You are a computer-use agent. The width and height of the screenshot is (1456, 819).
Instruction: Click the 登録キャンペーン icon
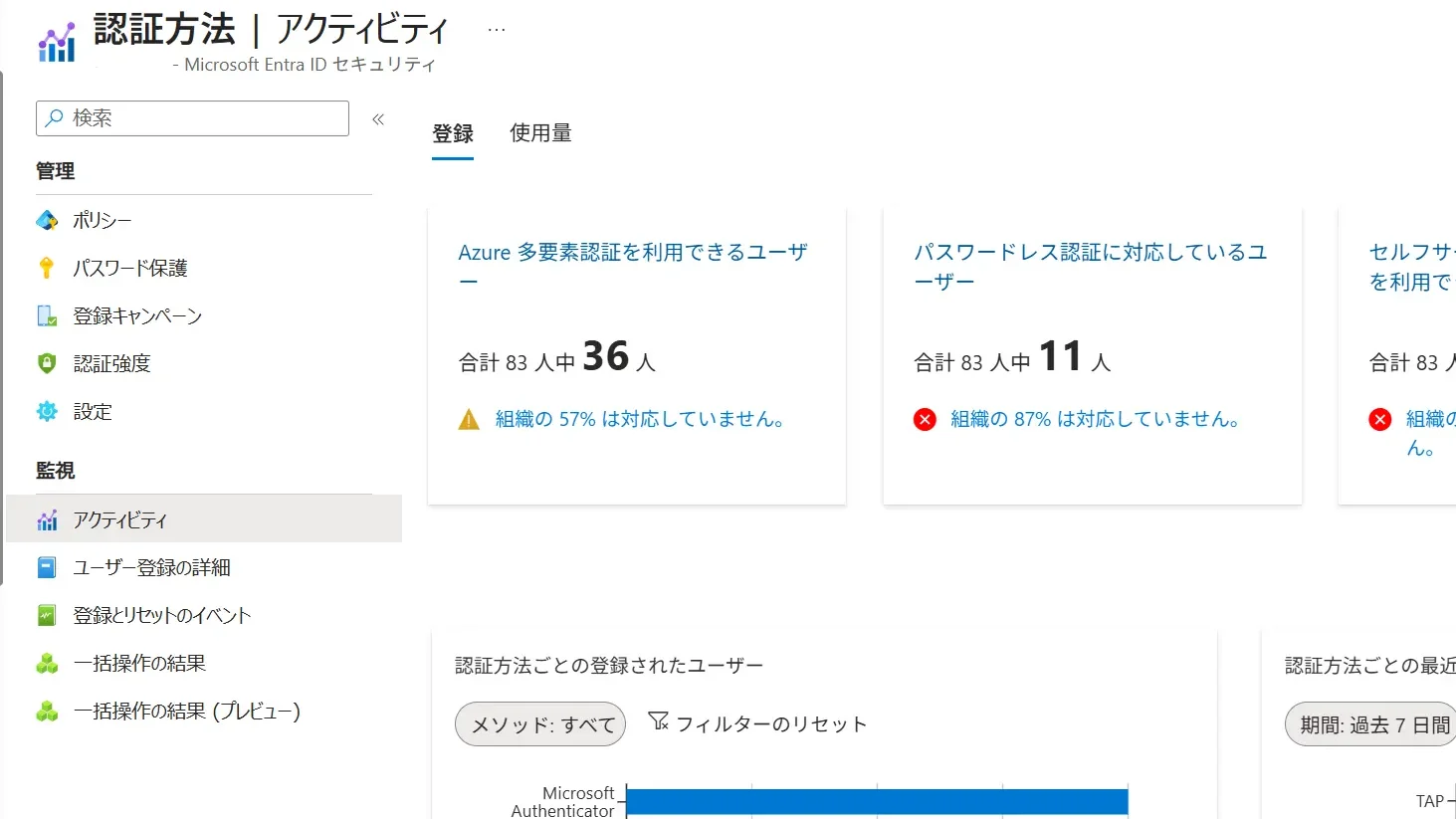47,315
